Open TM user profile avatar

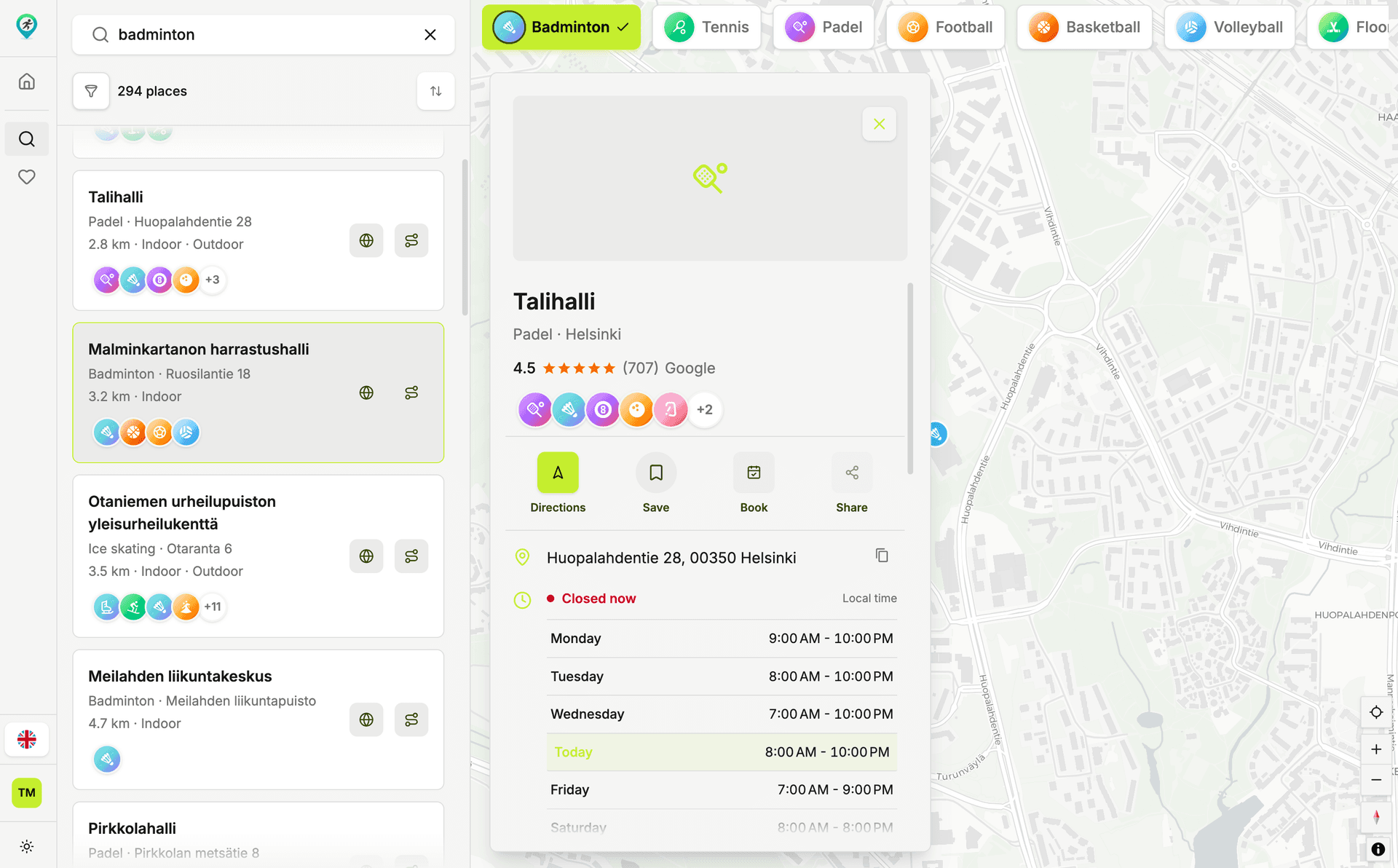pos(27,792)
